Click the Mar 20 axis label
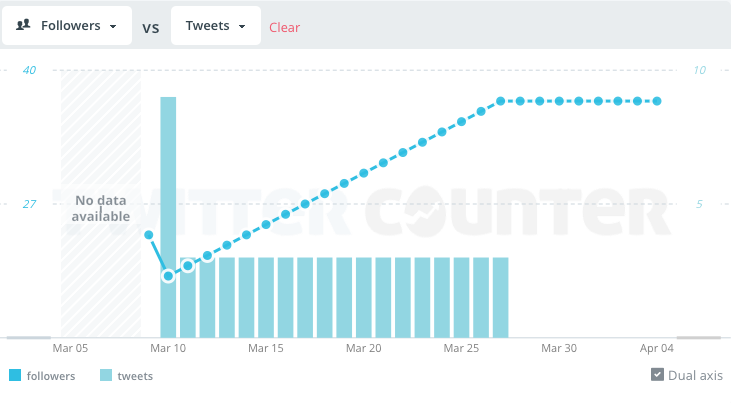731x403 pixels. [x=363, y=349]
